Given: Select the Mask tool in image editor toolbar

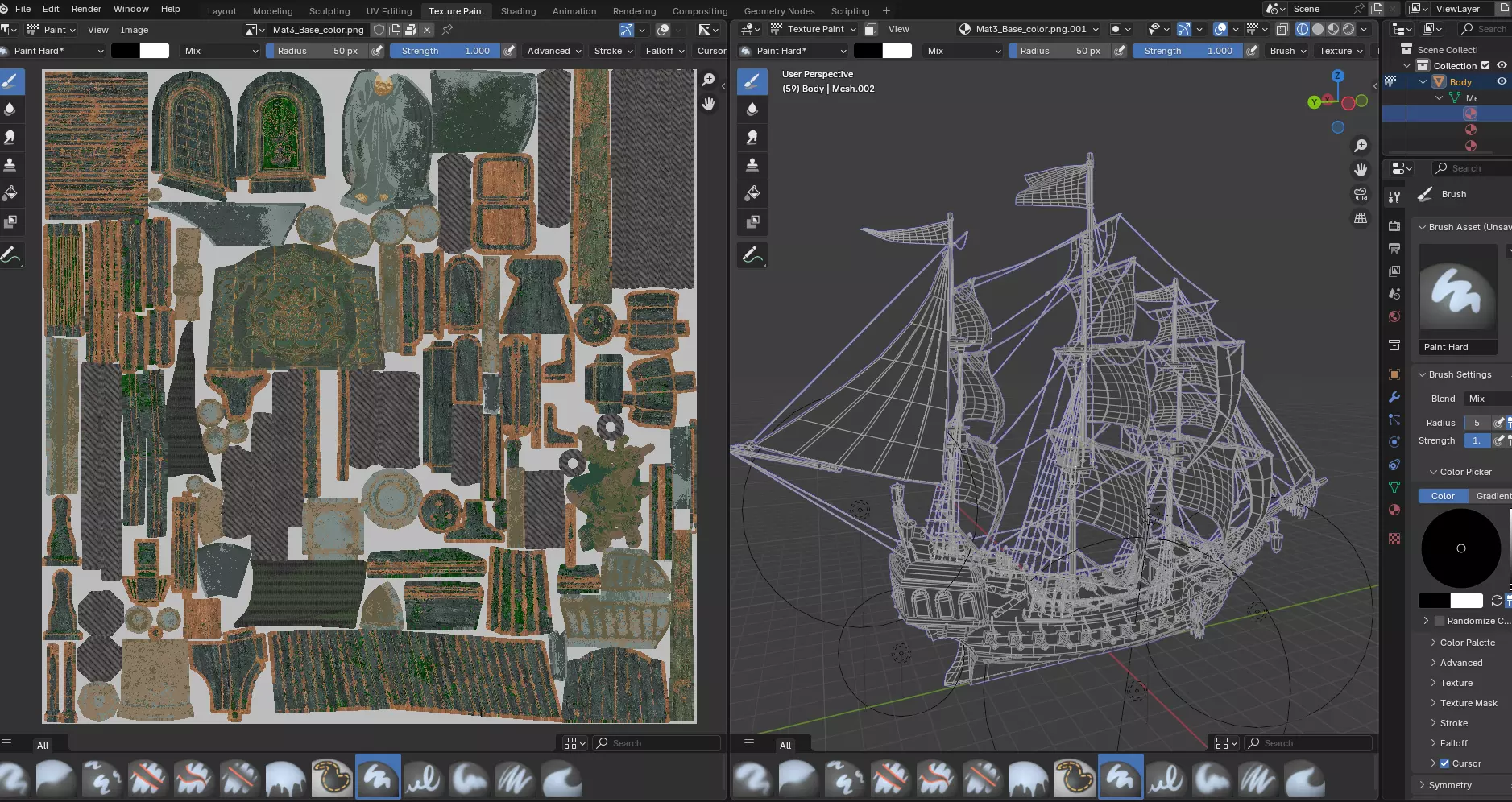Looking at the screenshot, I should [x=10, y=221].
